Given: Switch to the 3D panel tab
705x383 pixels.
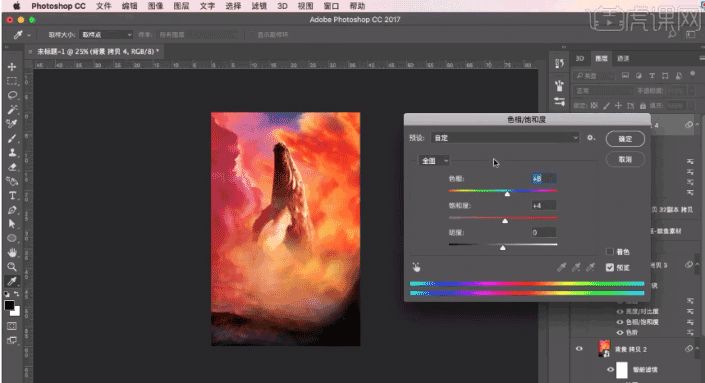Looking at the screenshot, I should pos(580,58).
